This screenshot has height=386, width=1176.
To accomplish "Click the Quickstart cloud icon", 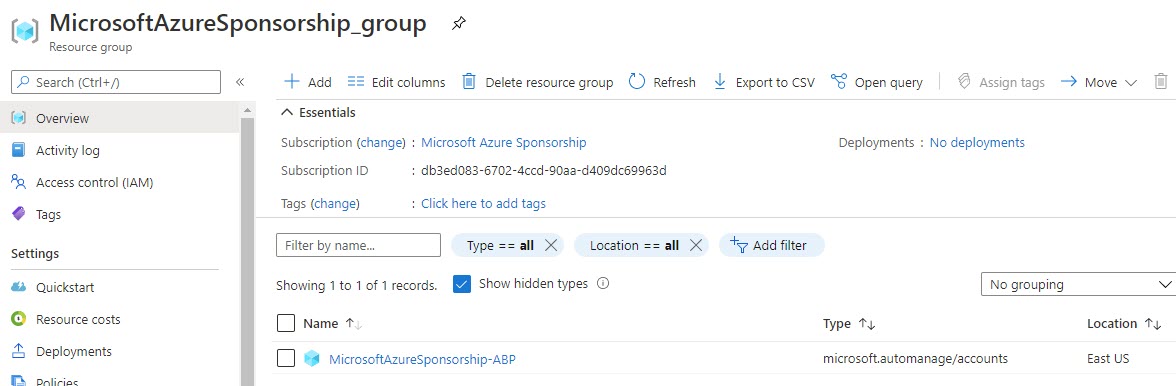I will (19, 287).
